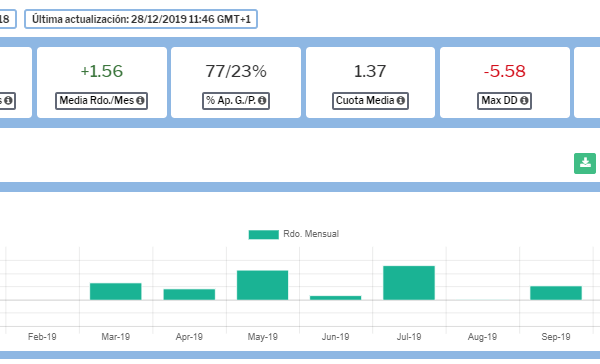Toggle Rdo. Mensual legend color swatch

point(264,234)
